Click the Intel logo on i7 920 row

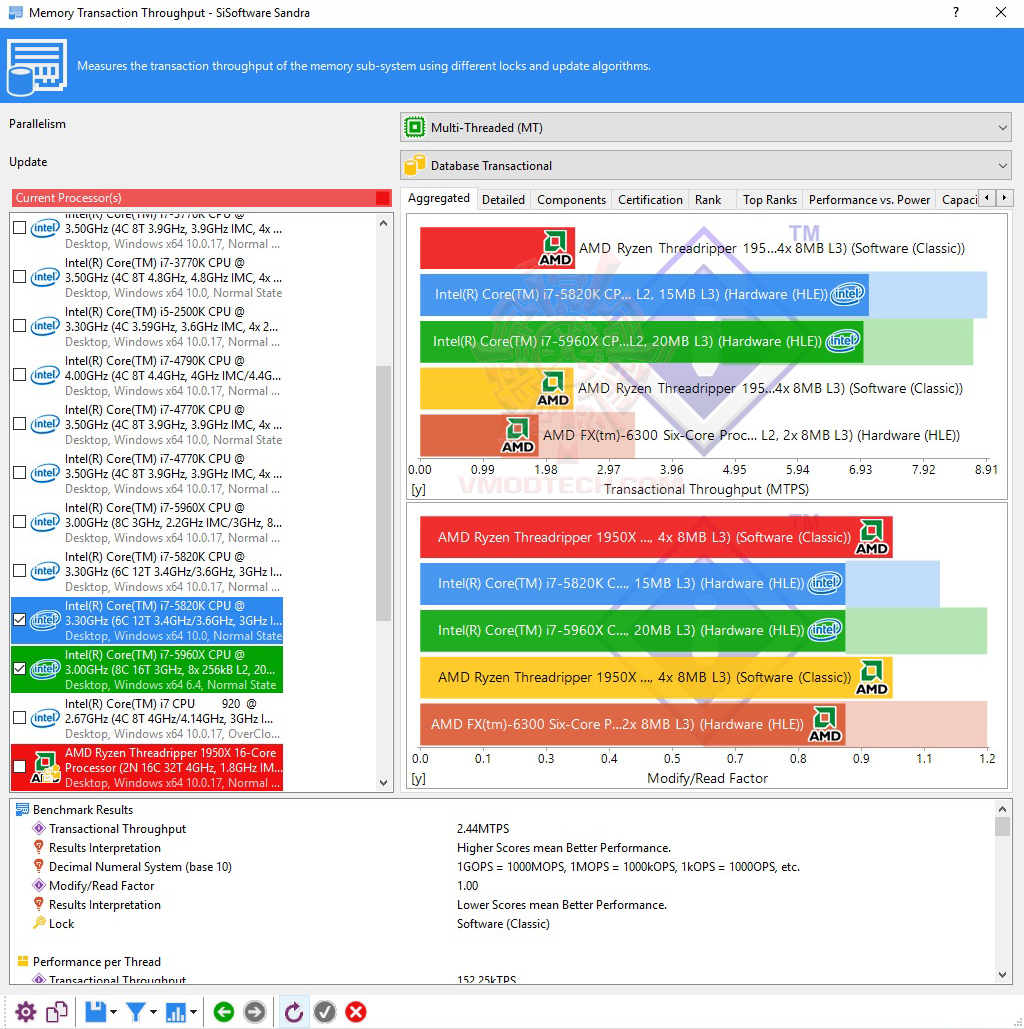pos(45,718)
